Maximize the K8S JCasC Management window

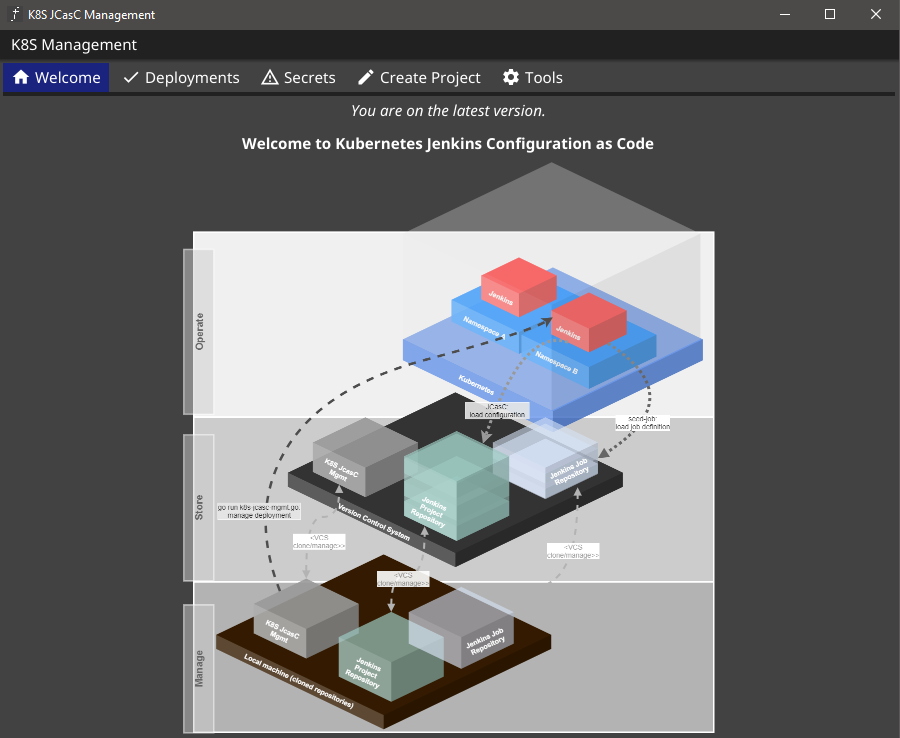point(830,14)
